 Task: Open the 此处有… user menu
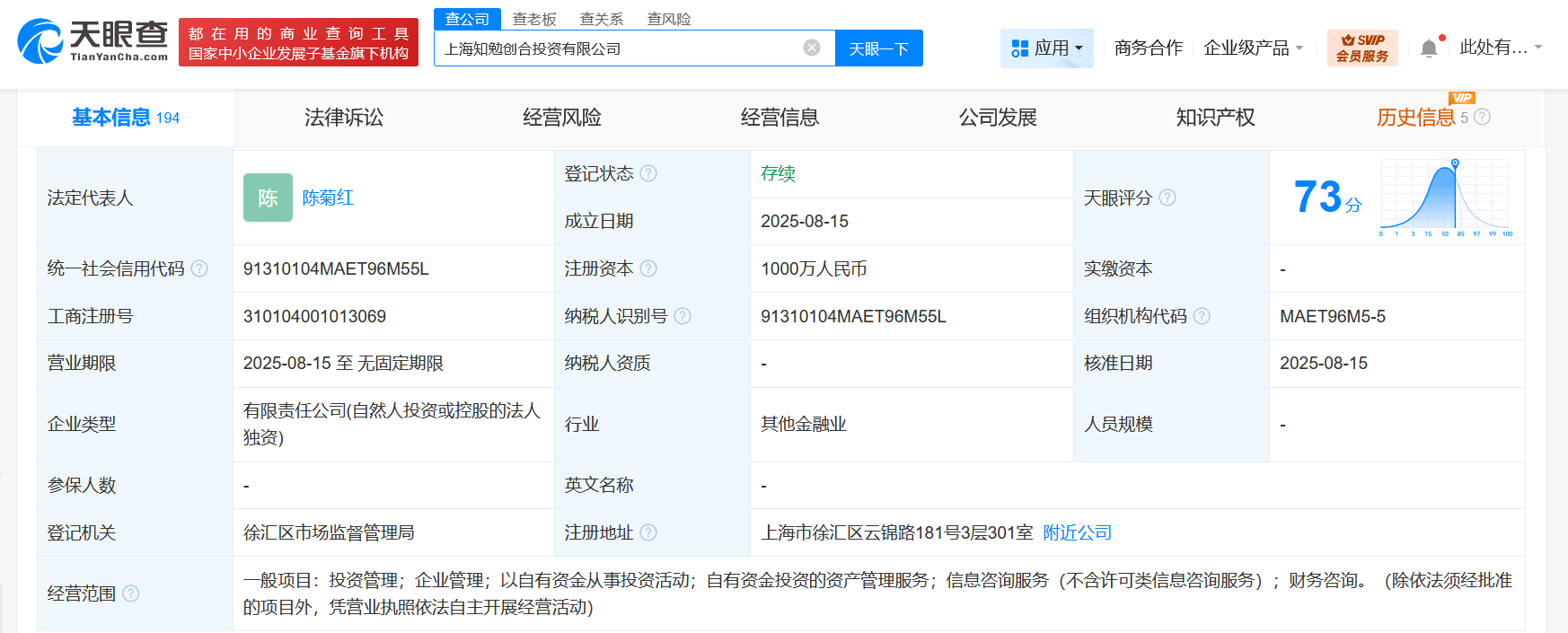(x=1501, y=48)
